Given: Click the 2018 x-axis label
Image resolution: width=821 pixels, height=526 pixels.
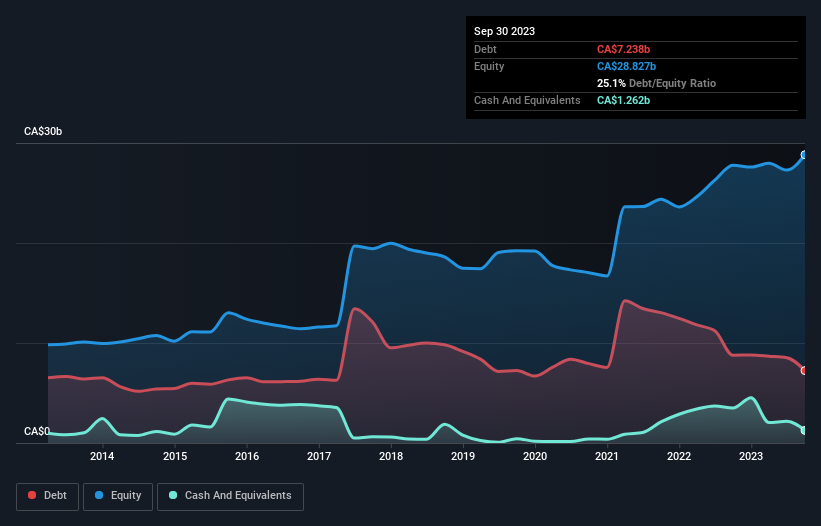Looking at the screenshot, I should click(x=391, y=456).
